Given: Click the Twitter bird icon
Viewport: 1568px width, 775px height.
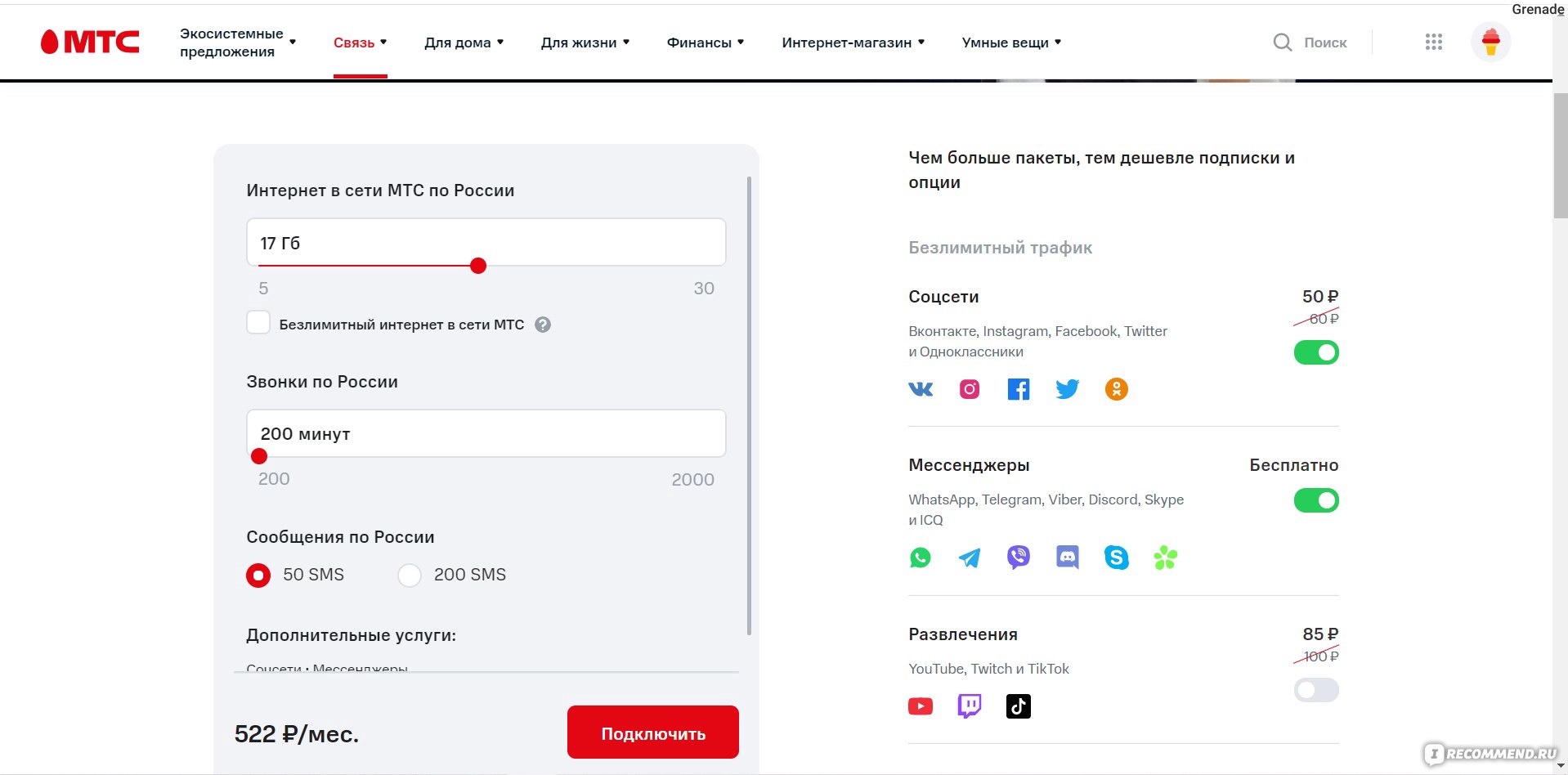Looking at the screenshot, I should click(x=1068, y=389).
